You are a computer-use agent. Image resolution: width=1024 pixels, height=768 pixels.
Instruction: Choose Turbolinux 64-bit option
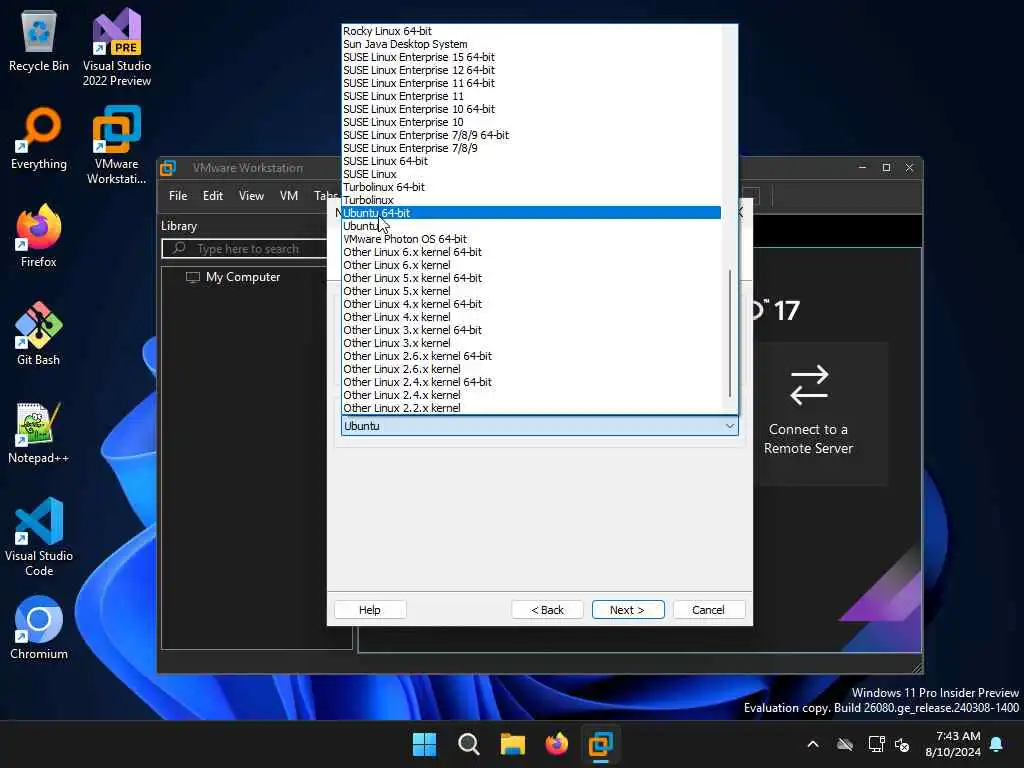click(x=531, y=187)
